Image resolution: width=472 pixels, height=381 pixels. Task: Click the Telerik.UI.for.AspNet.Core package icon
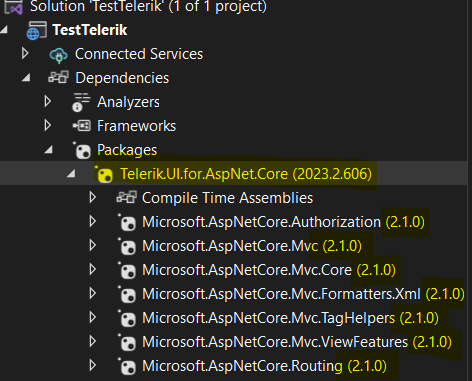(104, 174)
